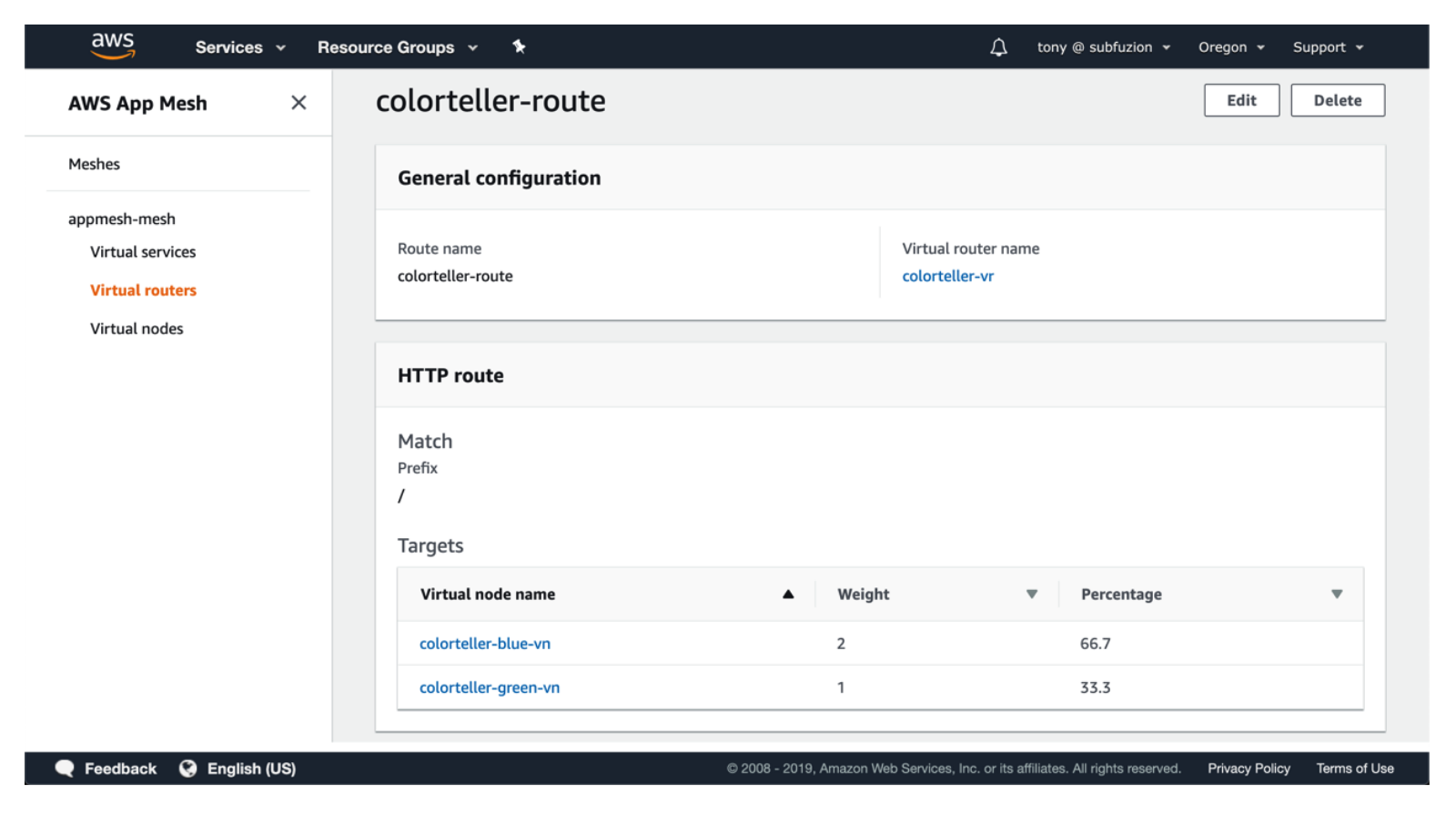Image resolution: width=1456 pixels, height=814 pixels.
Task: Open the Oregon region selector
Action: tap(1231, 47)
